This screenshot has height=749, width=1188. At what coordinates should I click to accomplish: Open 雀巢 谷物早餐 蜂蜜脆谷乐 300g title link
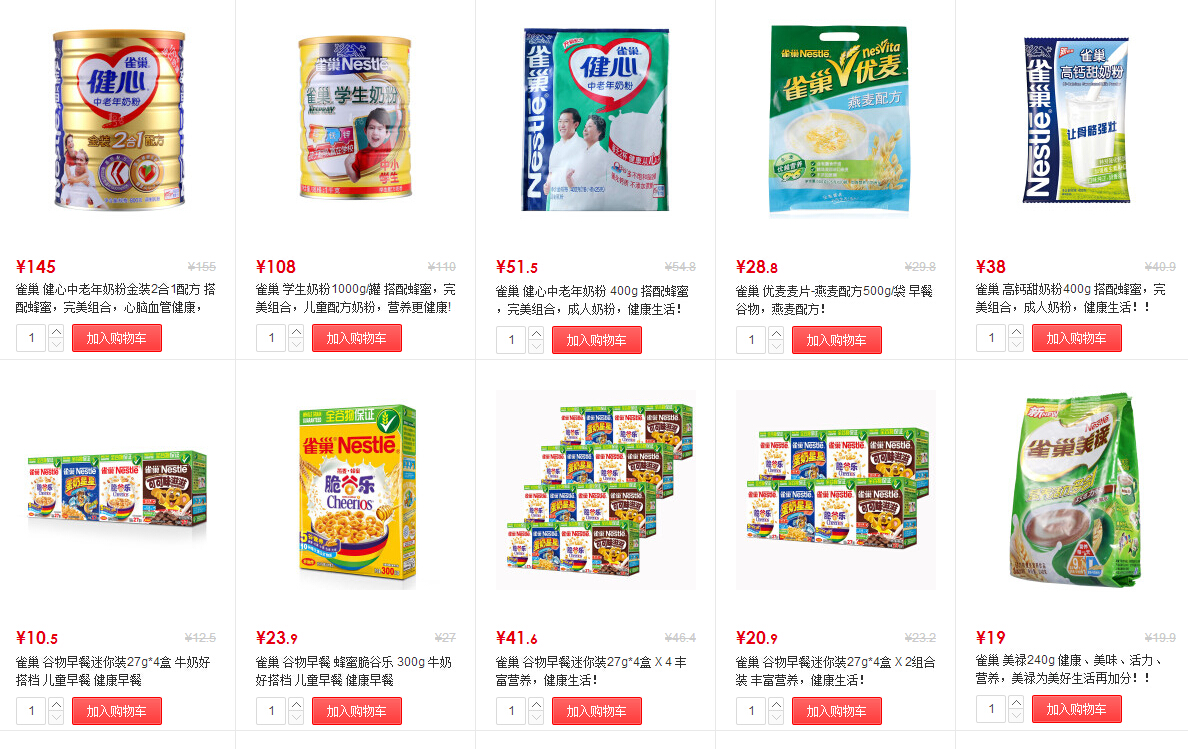coord(354,671)
